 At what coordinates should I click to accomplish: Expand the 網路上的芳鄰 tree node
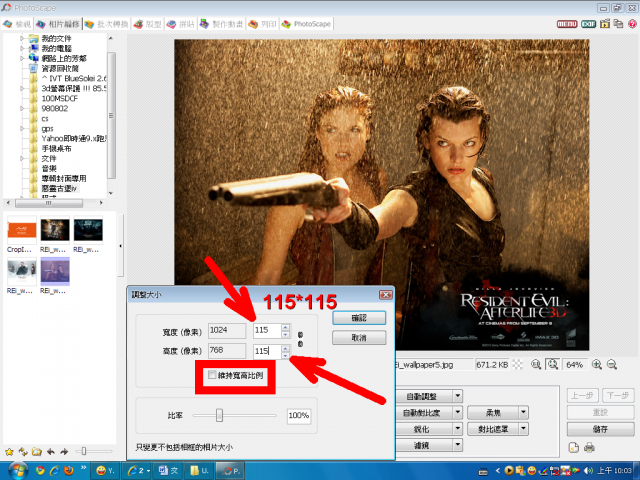[22, 58]
